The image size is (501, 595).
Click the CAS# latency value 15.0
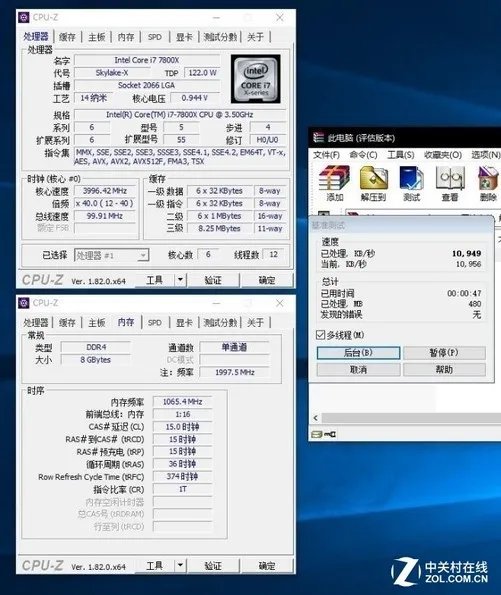point(183,427)
